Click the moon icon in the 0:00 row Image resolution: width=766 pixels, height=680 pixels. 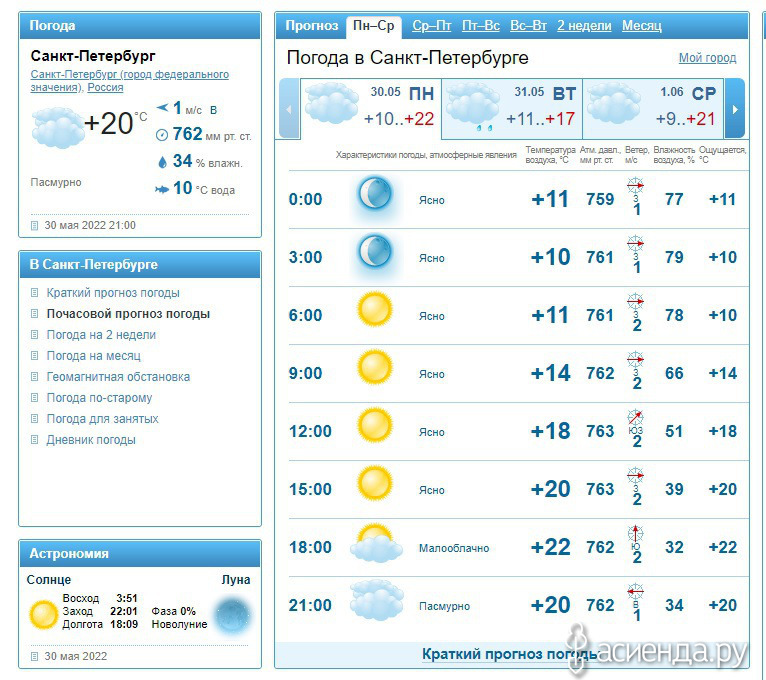[x=375, y=194]
